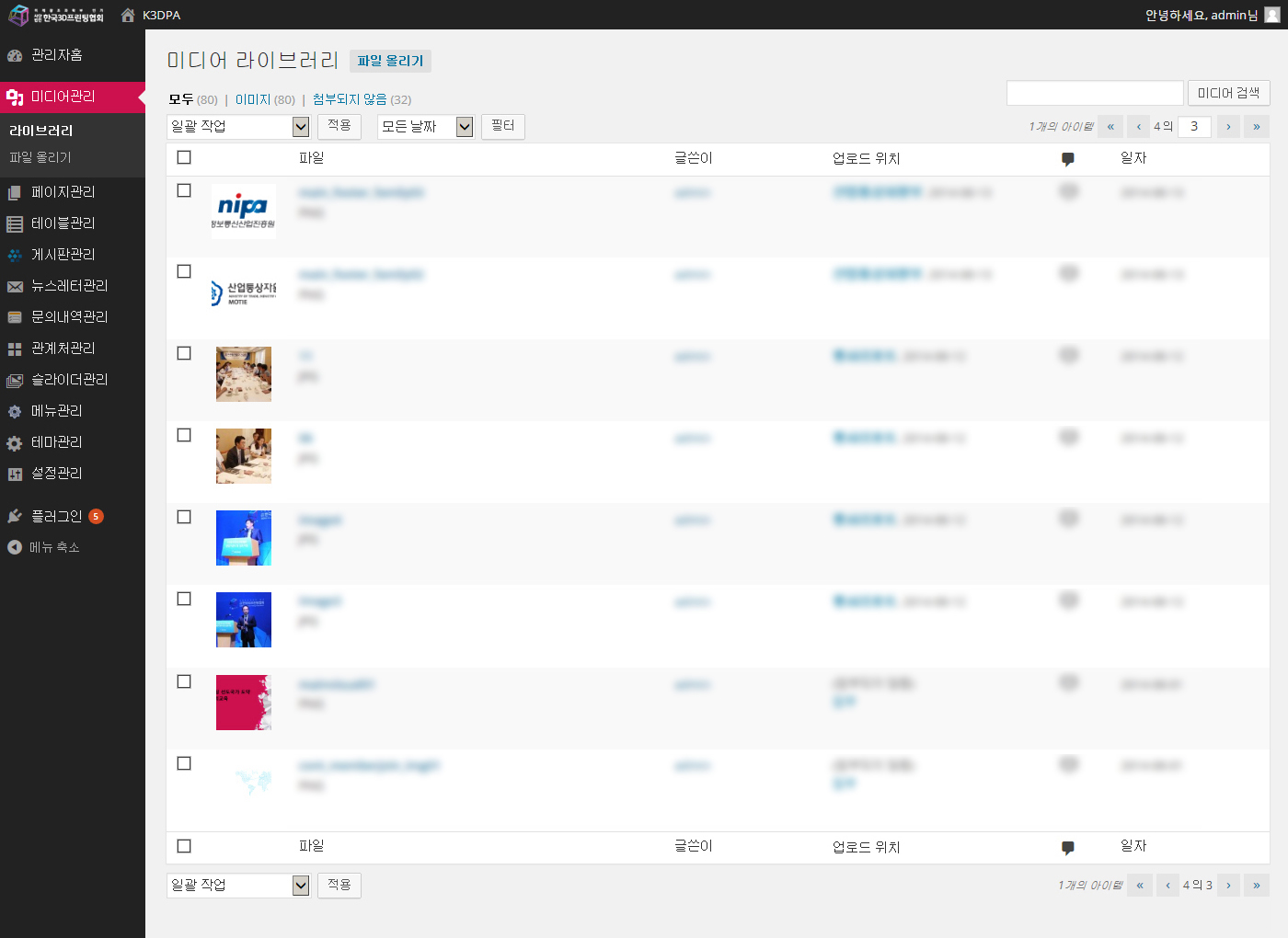Image resolution: width=1288 pixels, height=938 pixels.
Task: Click the 미디어 검색 button
Action: tap(1228, 93)
